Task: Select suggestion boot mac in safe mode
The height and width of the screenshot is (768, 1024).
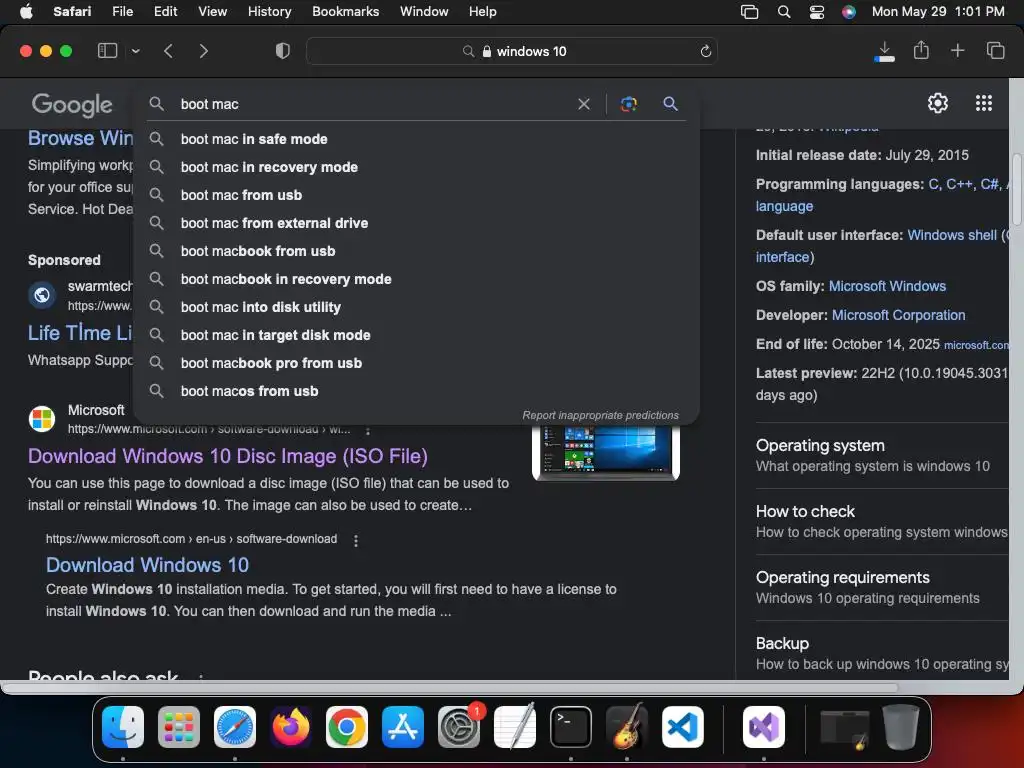Action: 417,139
